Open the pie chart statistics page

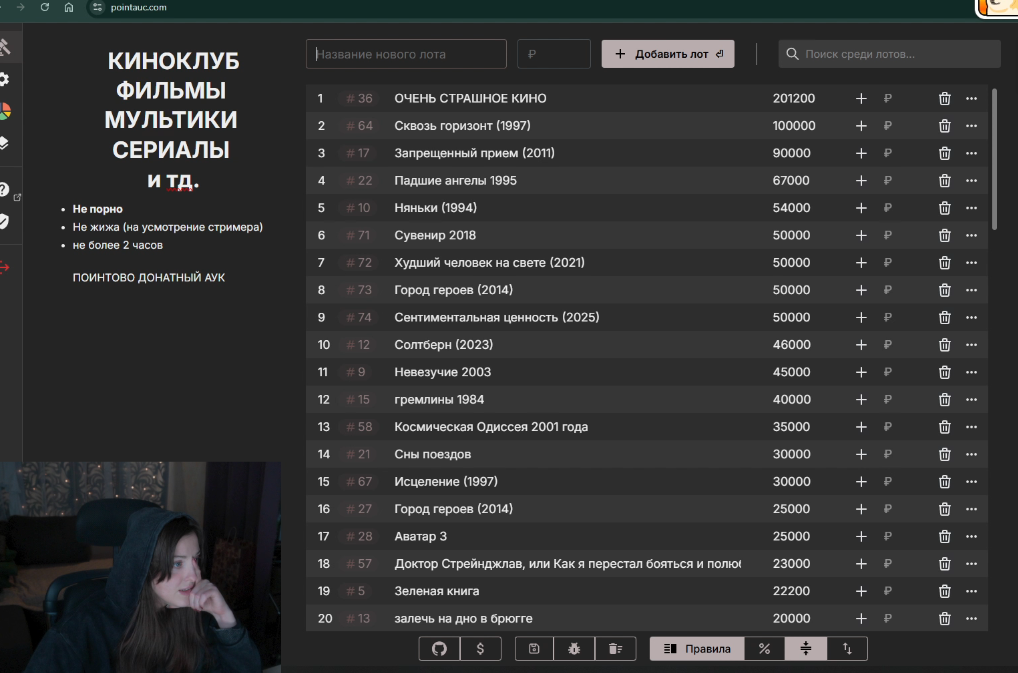coord(5,111)
